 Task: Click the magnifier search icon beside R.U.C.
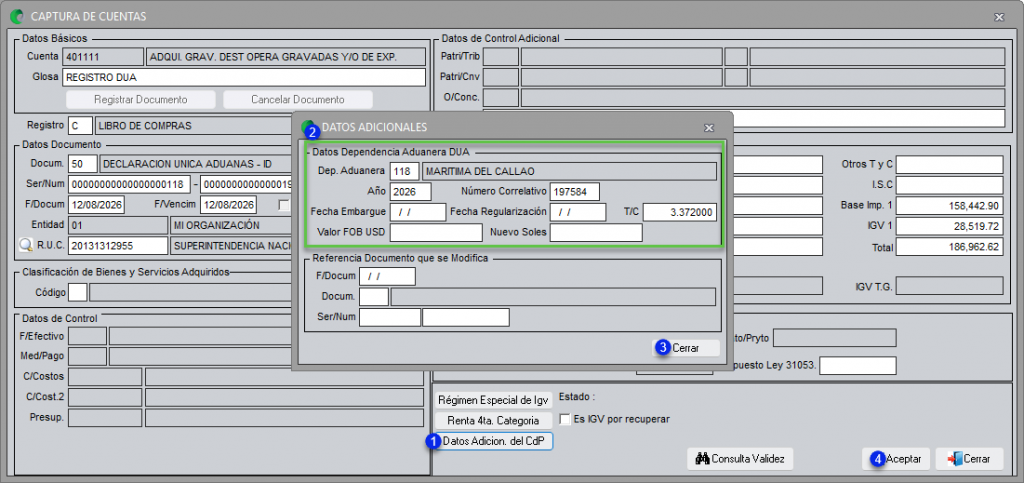click(x=25, y=246)
